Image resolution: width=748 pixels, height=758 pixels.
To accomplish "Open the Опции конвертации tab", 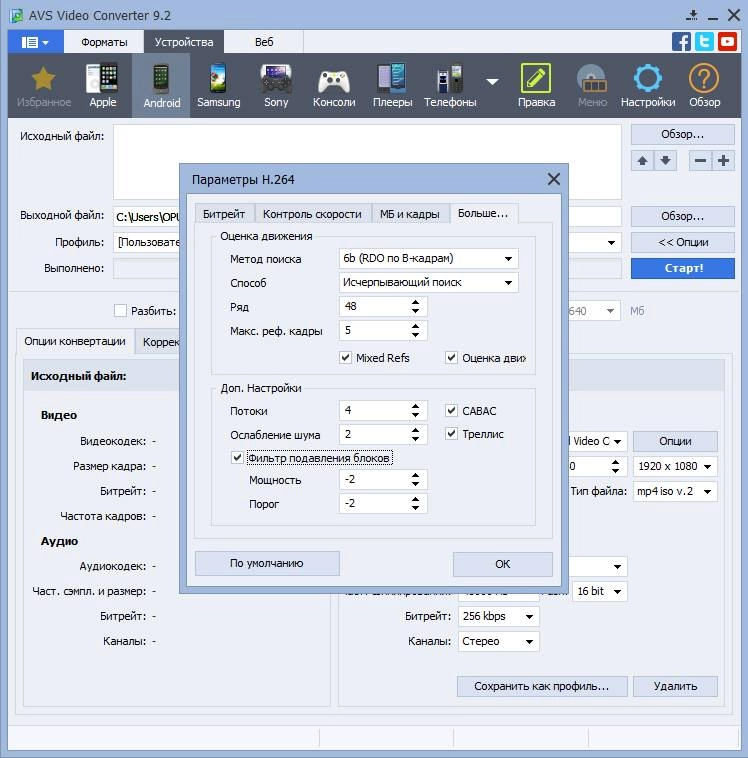I will point(75,341).
